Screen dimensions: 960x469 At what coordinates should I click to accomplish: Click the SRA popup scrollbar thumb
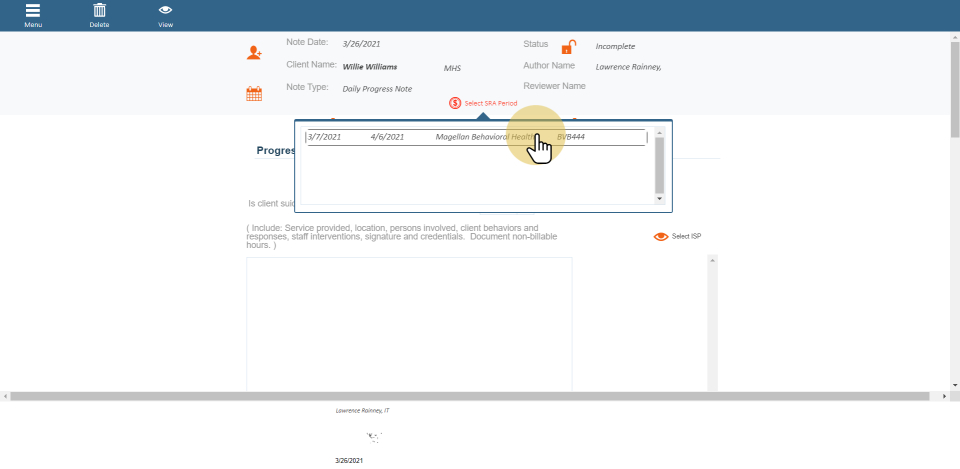pyautogui.click(x=659, y=164)
